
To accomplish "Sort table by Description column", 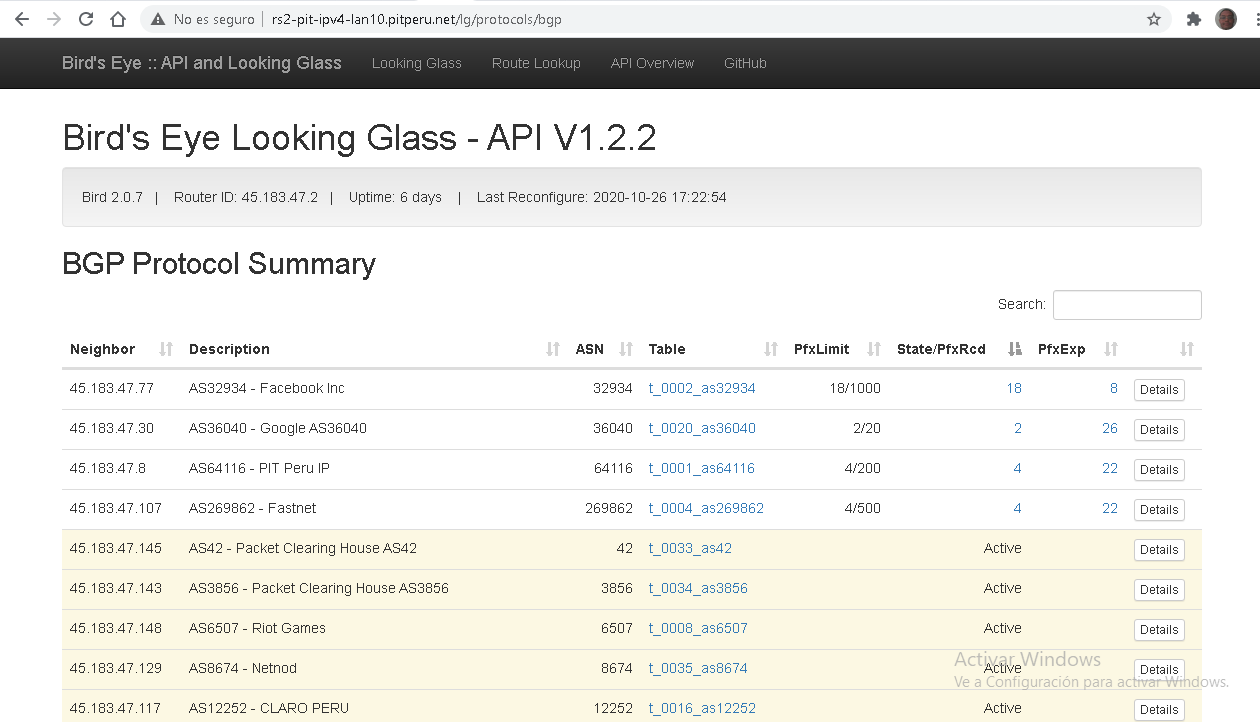I will [x=374, y=349].
